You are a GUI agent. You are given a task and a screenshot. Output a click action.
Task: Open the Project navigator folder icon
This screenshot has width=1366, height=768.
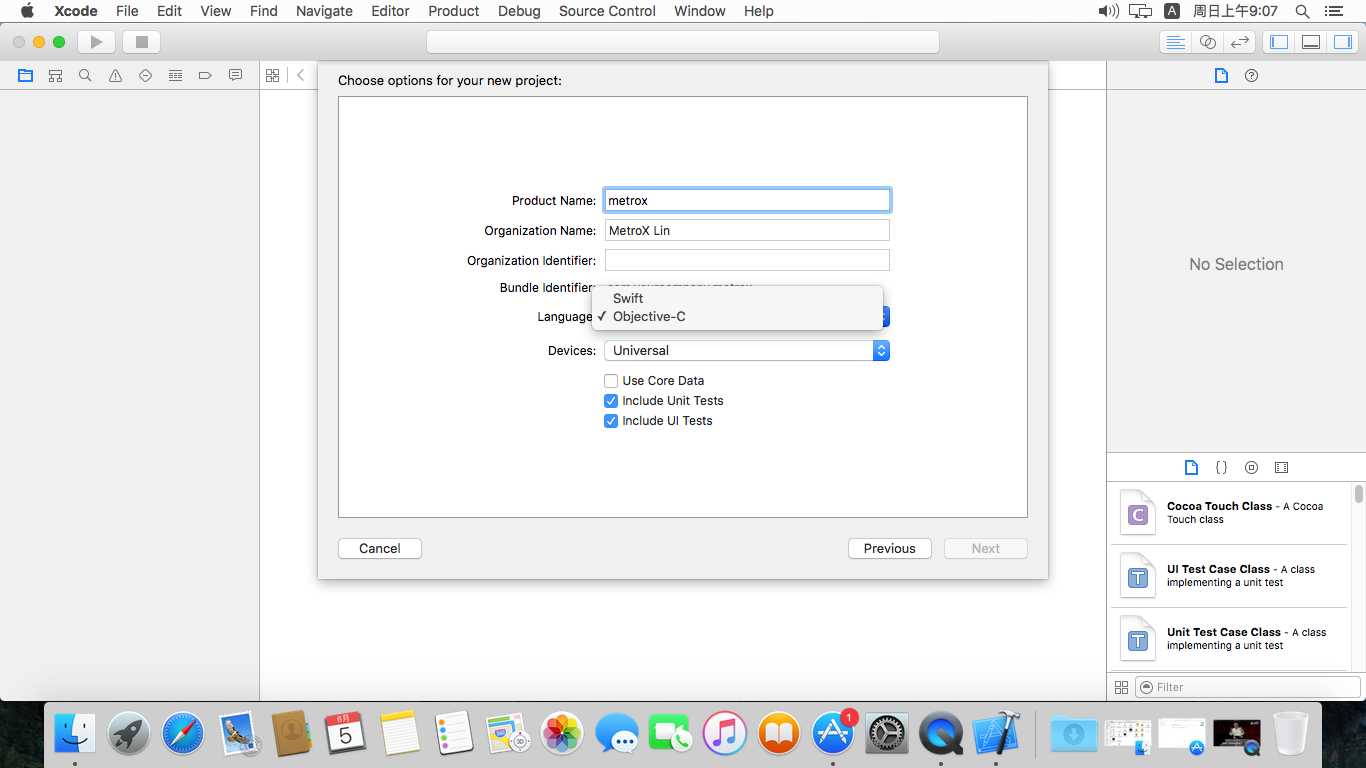[x=25, y=75]
